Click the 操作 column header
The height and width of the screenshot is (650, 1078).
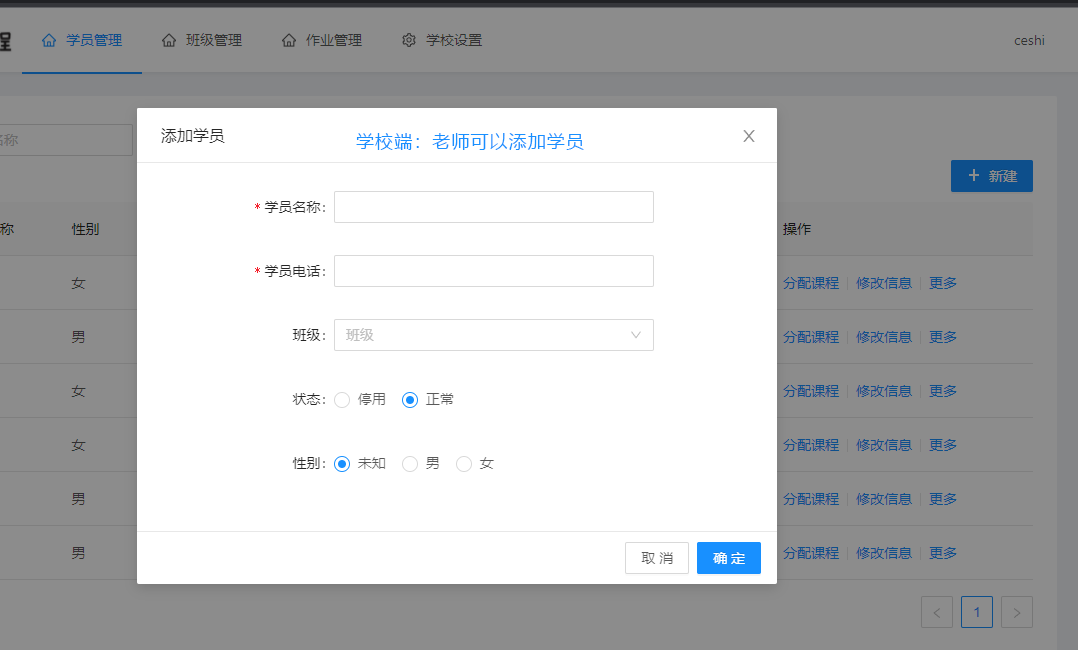pyautogui.click(x=797, y=229)
